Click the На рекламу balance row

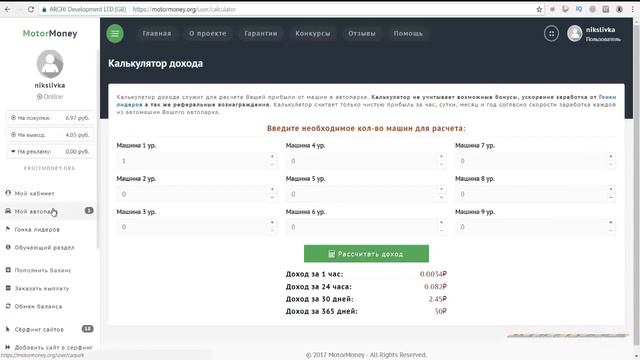(50, 151)
